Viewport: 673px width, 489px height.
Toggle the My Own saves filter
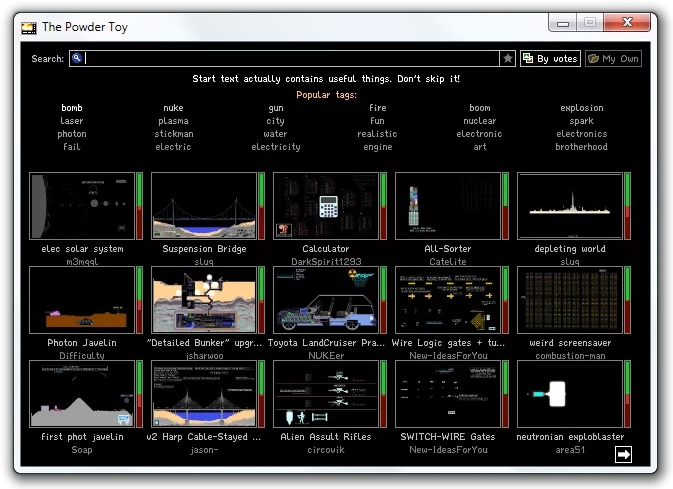[x=613, y=59]
